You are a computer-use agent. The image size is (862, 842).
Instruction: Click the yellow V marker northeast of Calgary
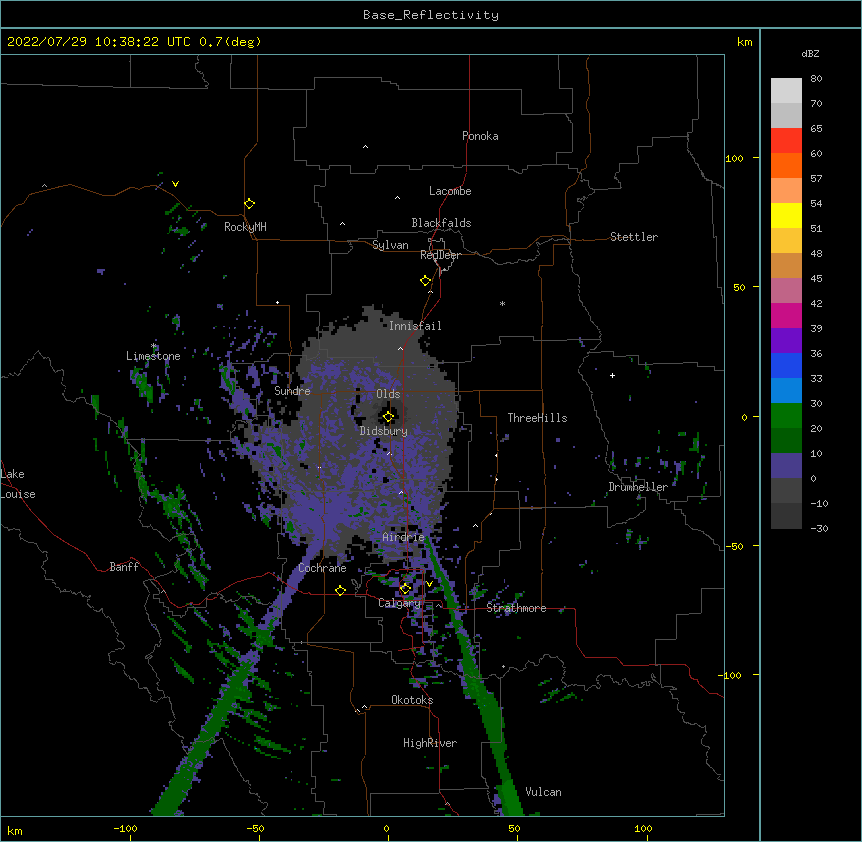pos(429,584)
